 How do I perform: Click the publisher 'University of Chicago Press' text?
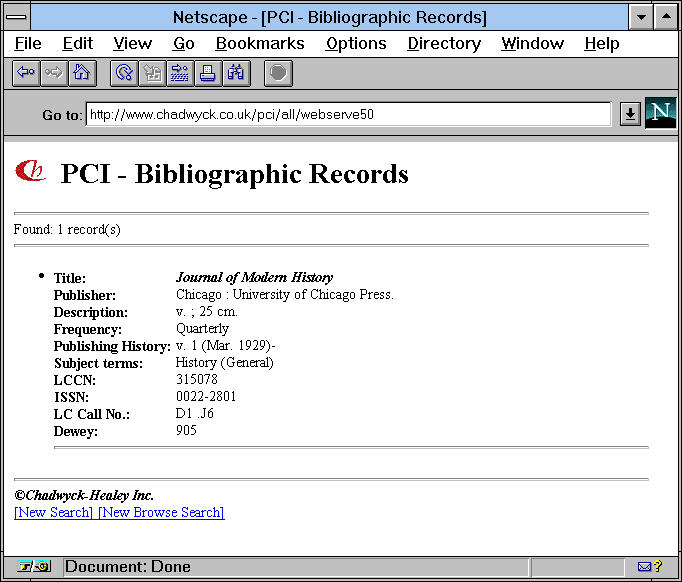tap(312, 294)
